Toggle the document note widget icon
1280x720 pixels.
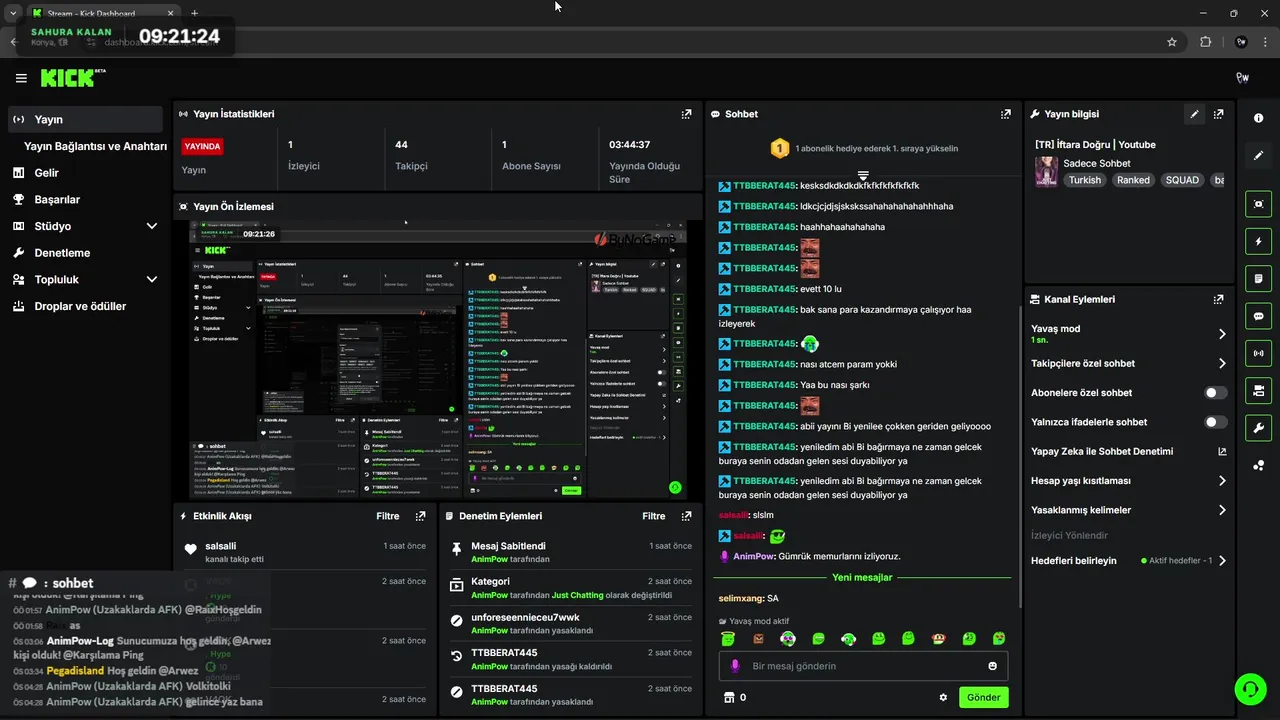point(1258,278)
